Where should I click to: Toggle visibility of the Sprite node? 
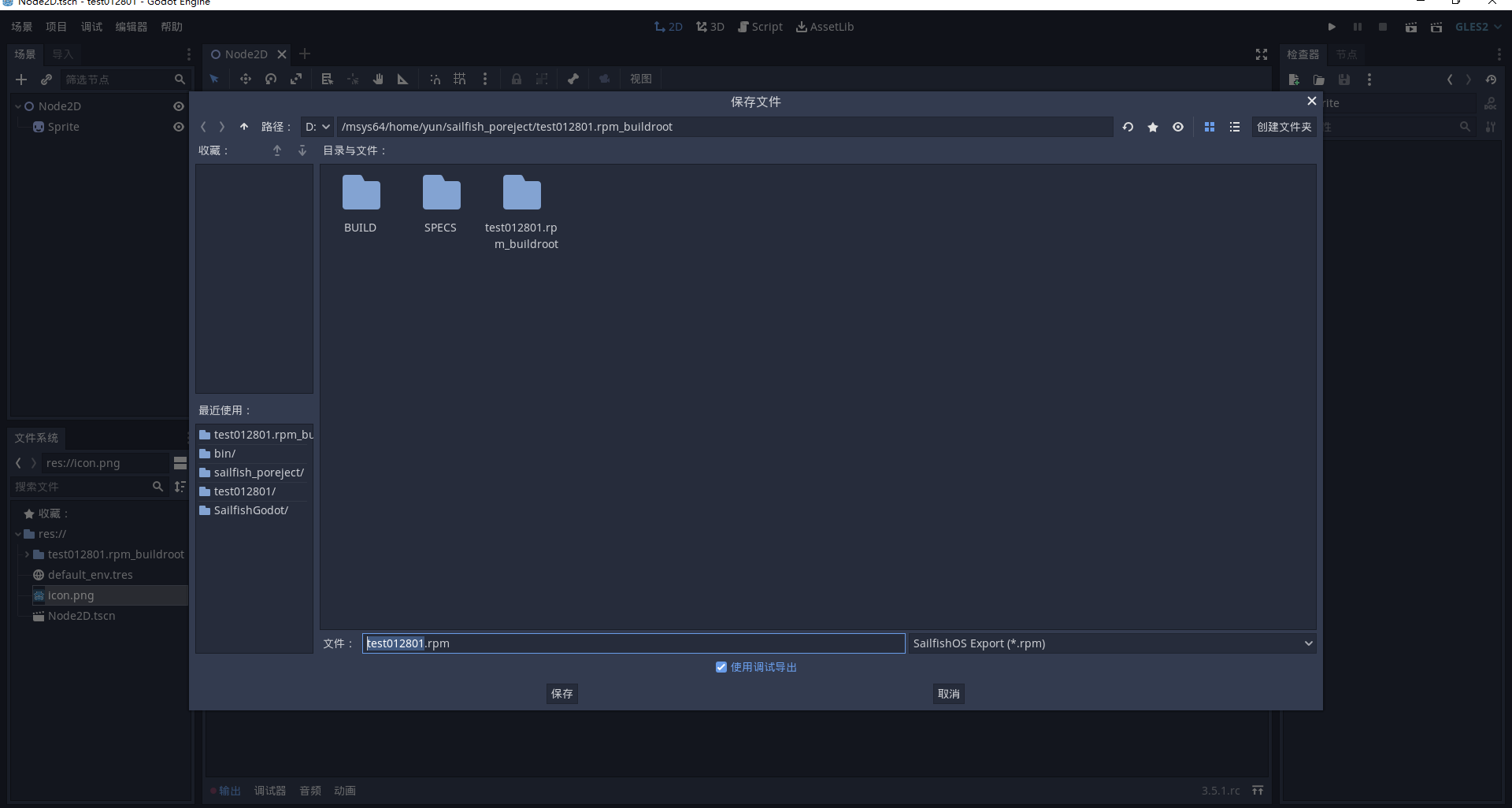point(178,127)
